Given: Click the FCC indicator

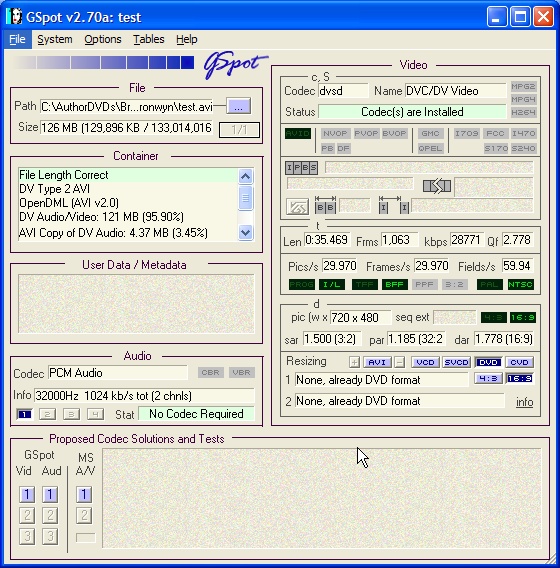Looking at the screenshot, I should coord(495,134).
